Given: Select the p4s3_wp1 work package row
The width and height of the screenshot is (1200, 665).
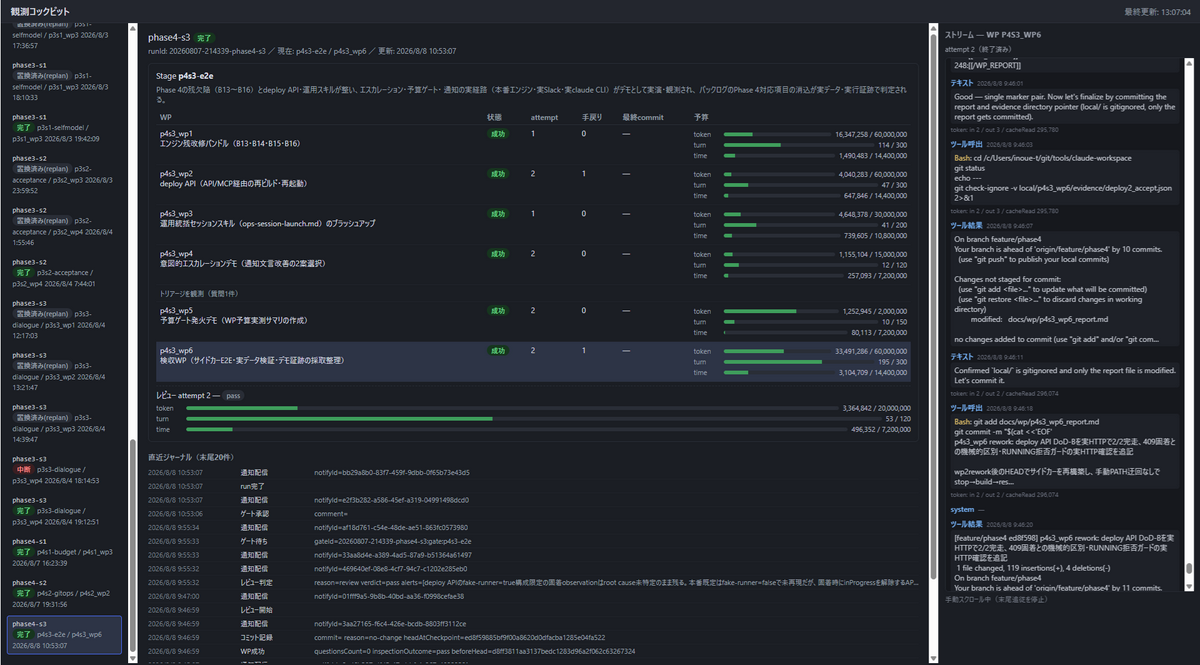Looking at the screenshot, I should point(532,144).
